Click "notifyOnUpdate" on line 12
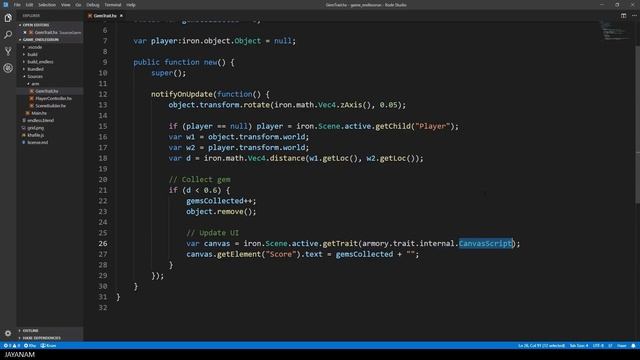The width and height of the screenshot is (640, 360). coord(182,94)
